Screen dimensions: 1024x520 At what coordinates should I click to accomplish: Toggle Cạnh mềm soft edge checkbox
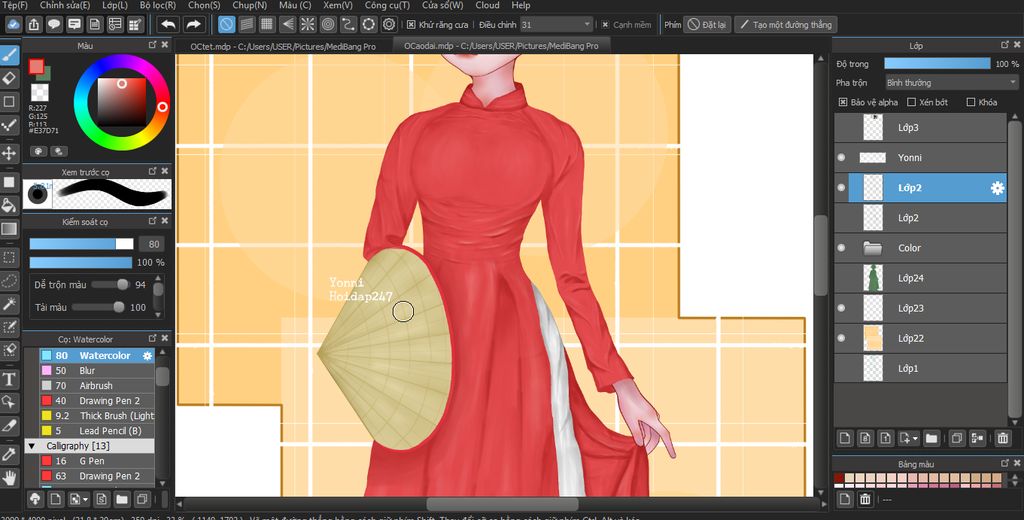click(x=605, y=25)
